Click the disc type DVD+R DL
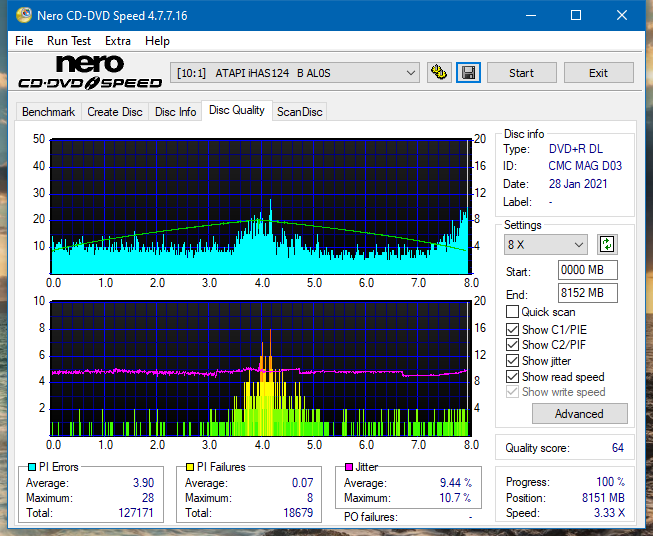This screenshot has height=536, width=653. click(x=576, y=149)
